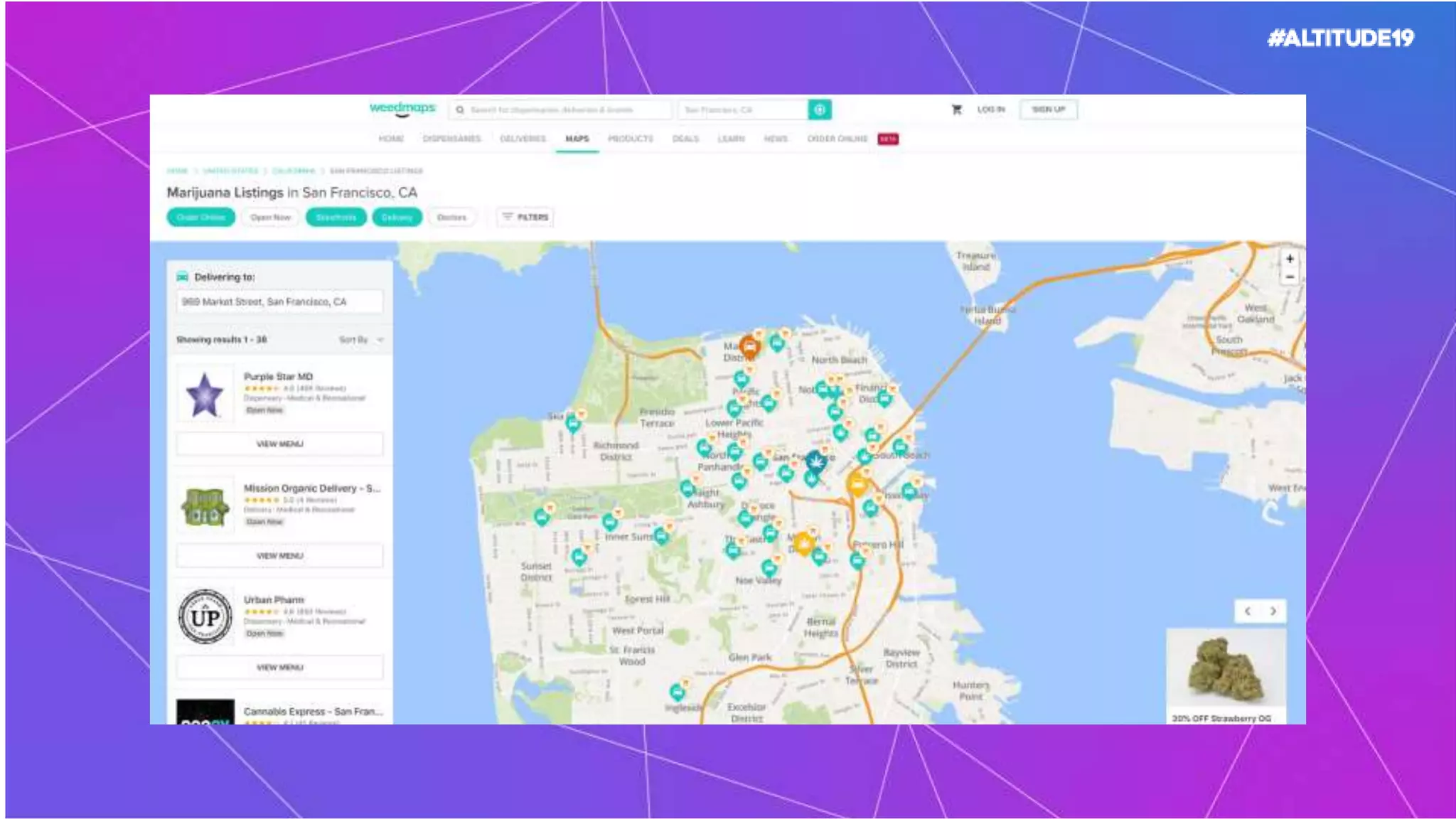
Task: Click the weedmaps logo
Action: point(402,108)
